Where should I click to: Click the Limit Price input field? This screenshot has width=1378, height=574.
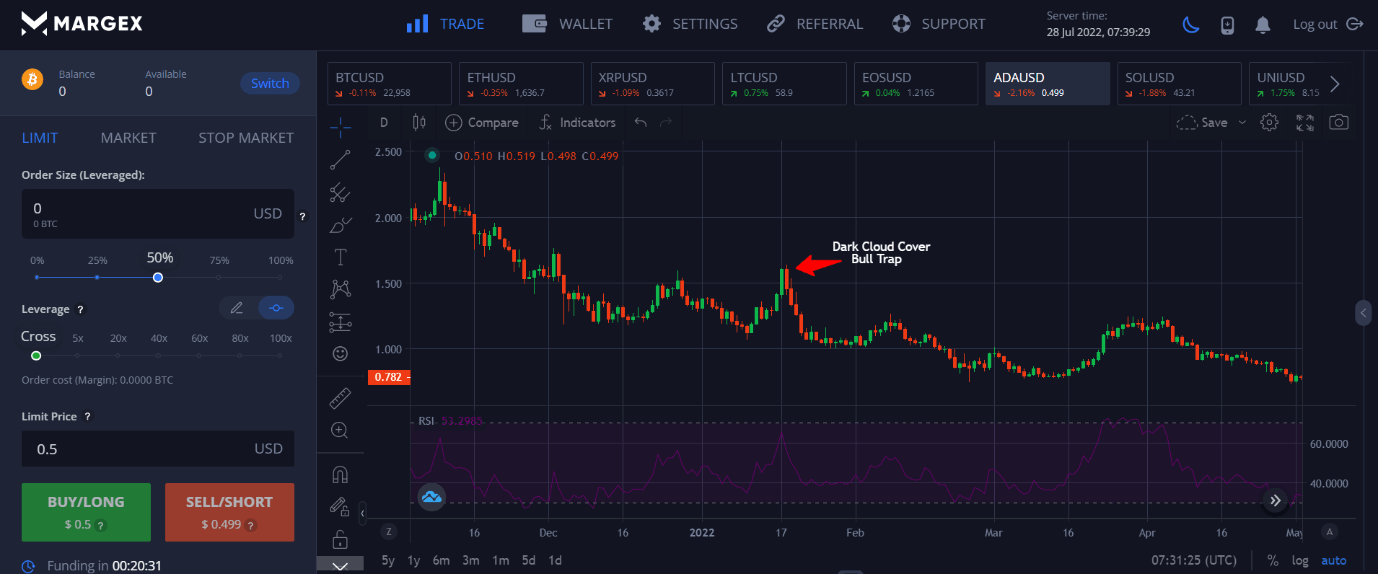(x=158, y=449)
